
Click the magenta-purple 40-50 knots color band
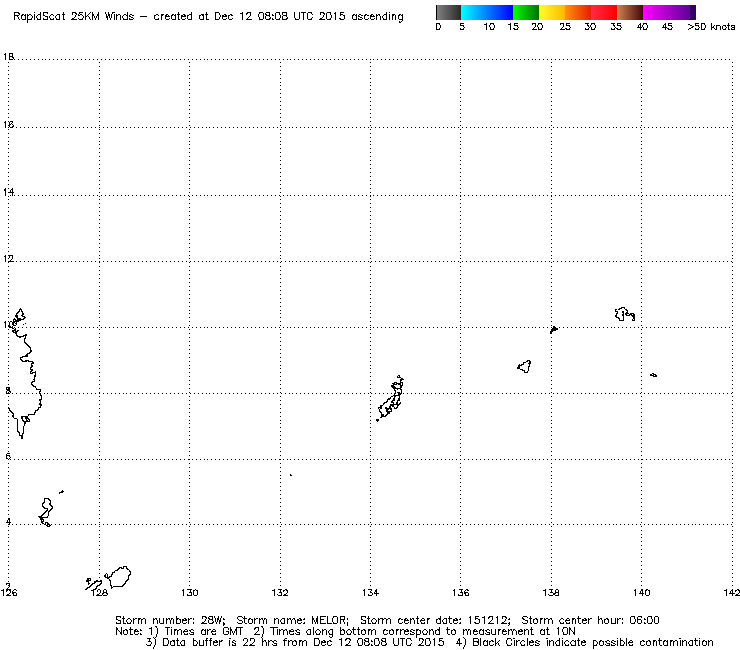tap(669, 12)
